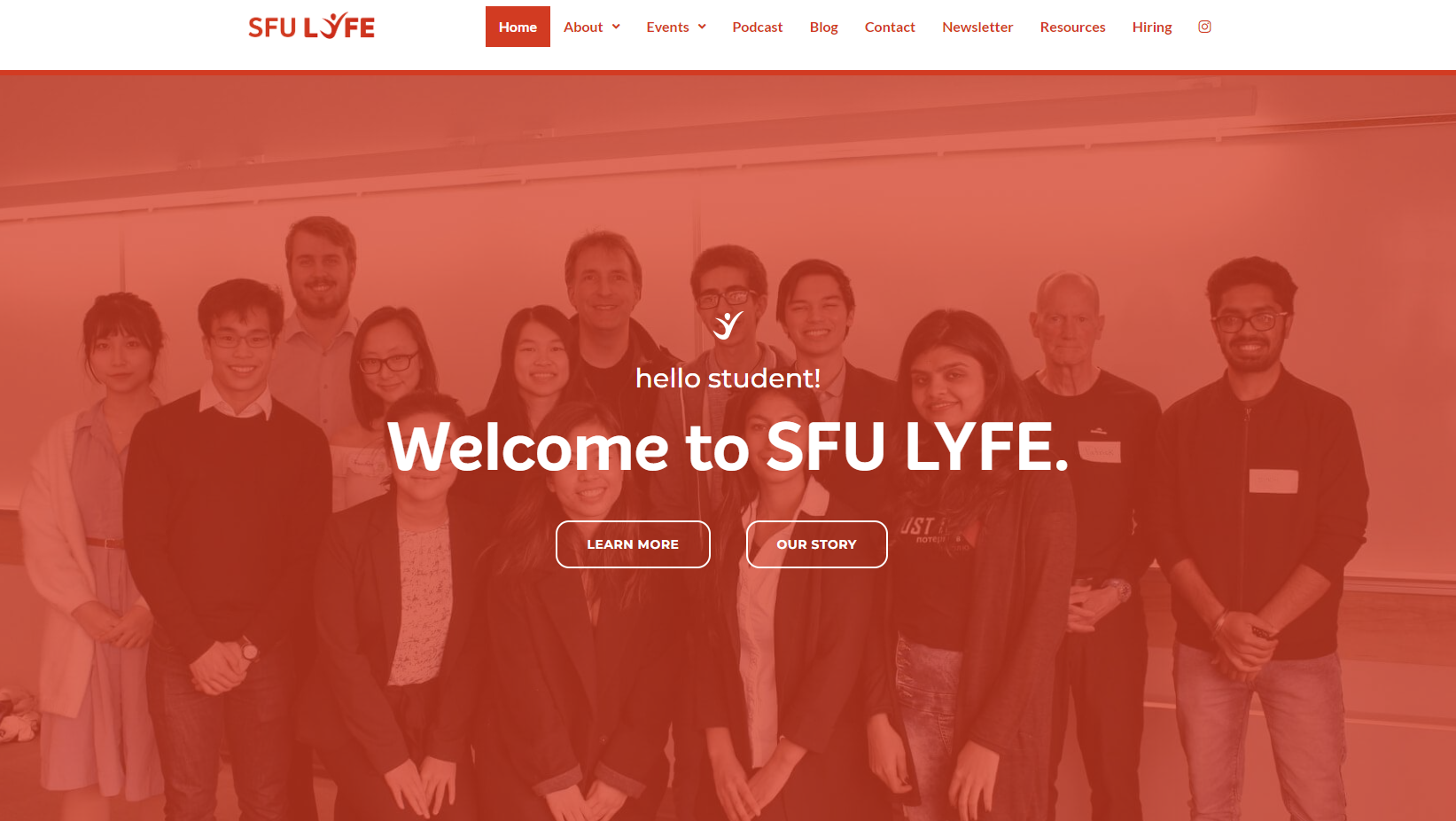Open the Blog page
Viewport: 1456px width, 821px height.
(824, 27)
